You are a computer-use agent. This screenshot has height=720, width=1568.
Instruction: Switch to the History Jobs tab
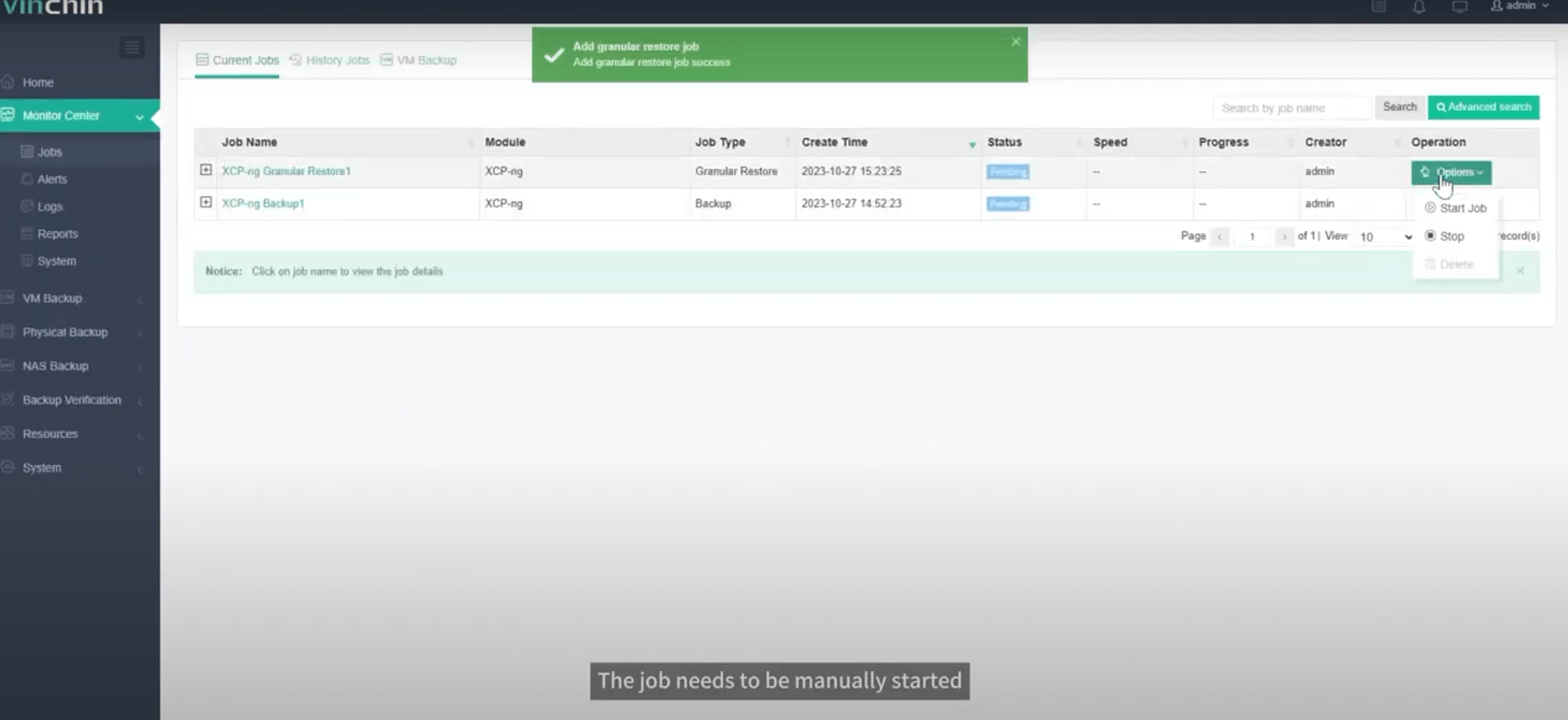pos(330,60)
